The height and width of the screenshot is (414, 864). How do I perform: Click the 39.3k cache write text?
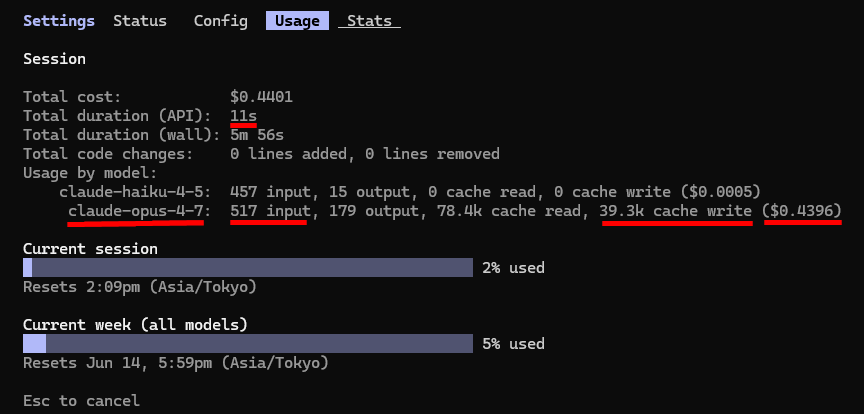[677, 211]
